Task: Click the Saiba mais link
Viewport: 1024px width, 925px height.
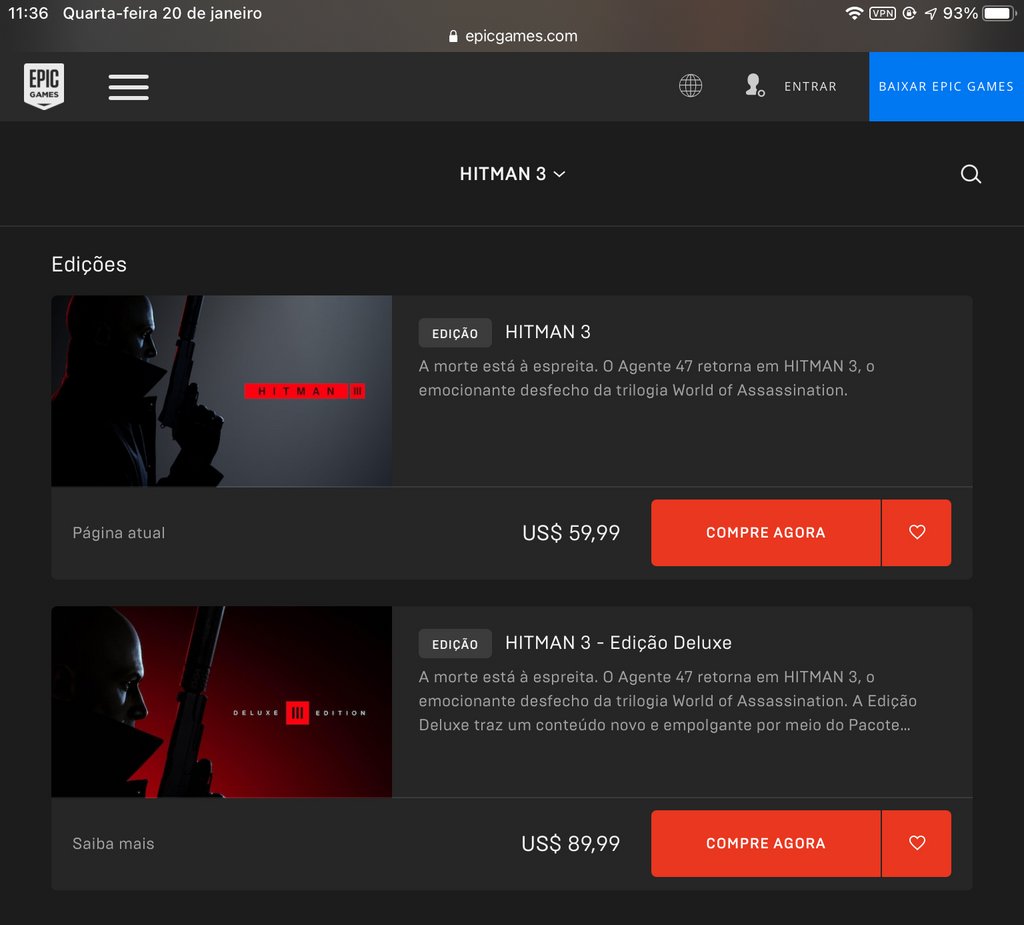Action: pos(114,843)
